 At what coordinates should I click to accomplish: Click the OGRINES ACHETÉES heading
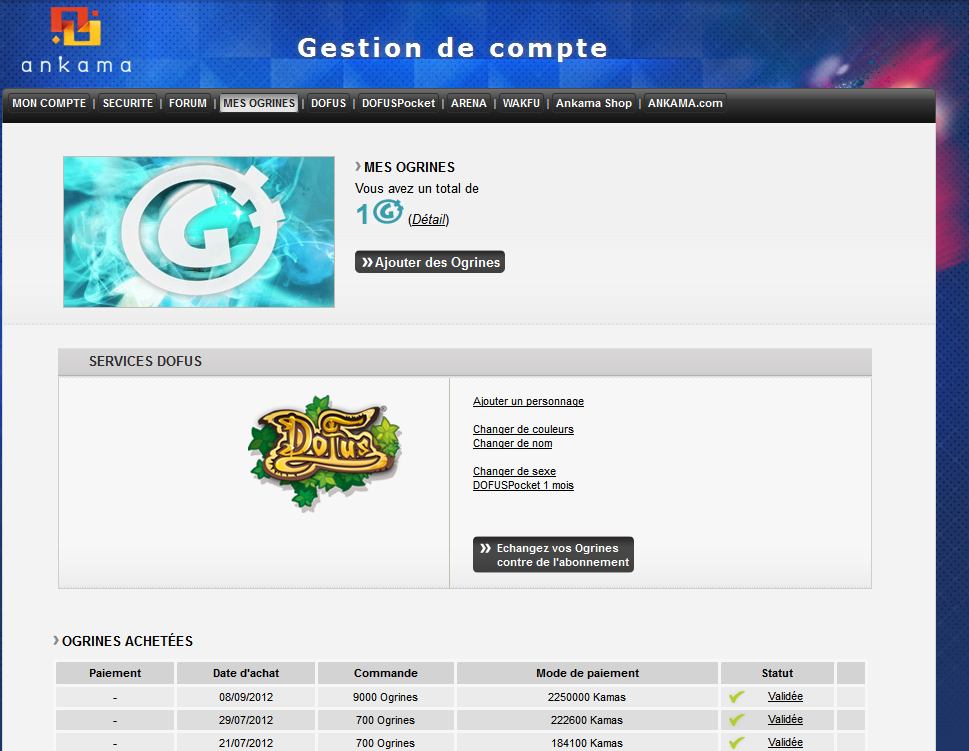tap(127, 641)
